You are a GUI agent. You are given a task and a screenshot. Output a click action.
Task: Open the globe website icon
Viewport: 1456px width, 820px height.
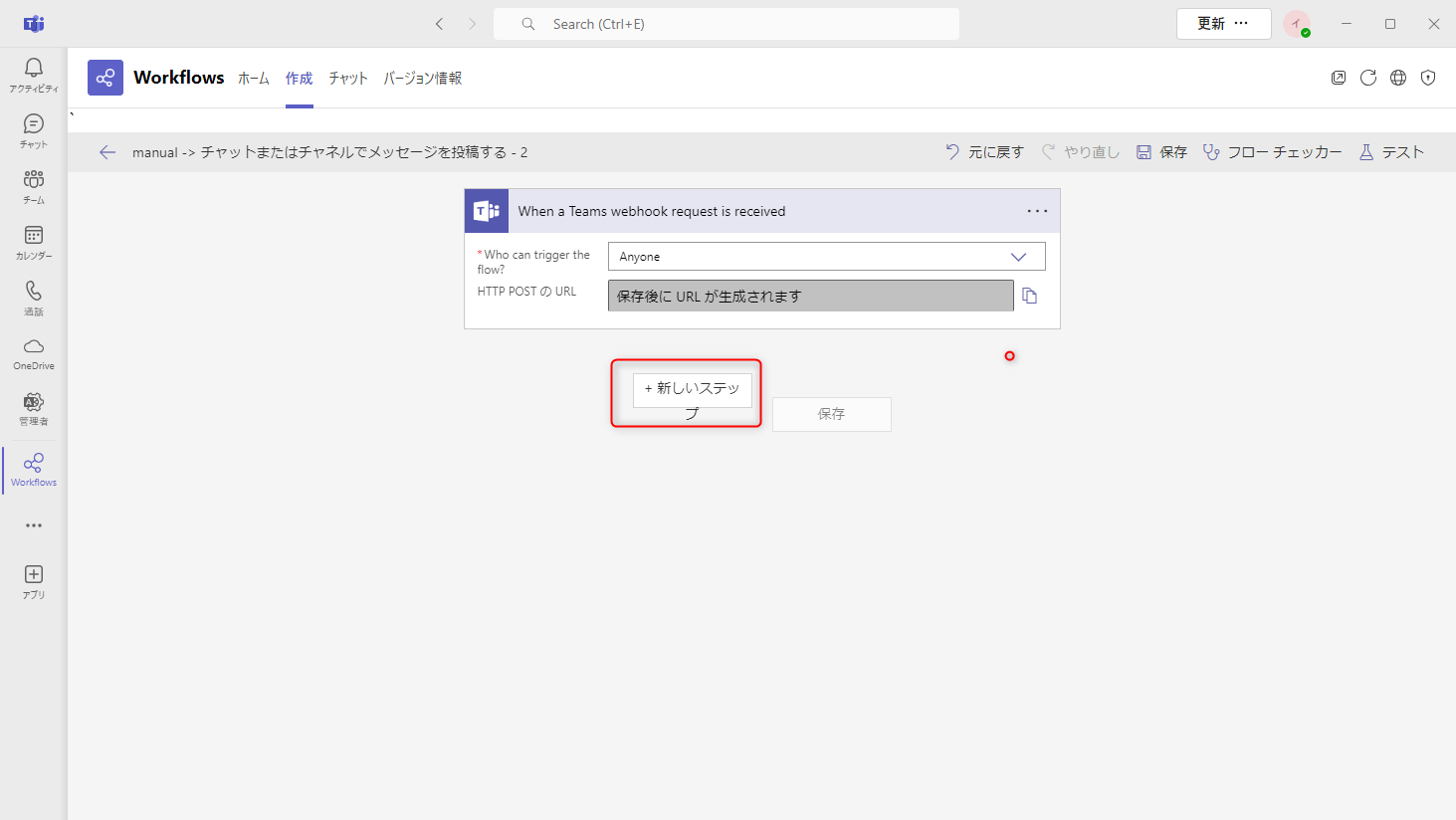[x=1398, y=78]
